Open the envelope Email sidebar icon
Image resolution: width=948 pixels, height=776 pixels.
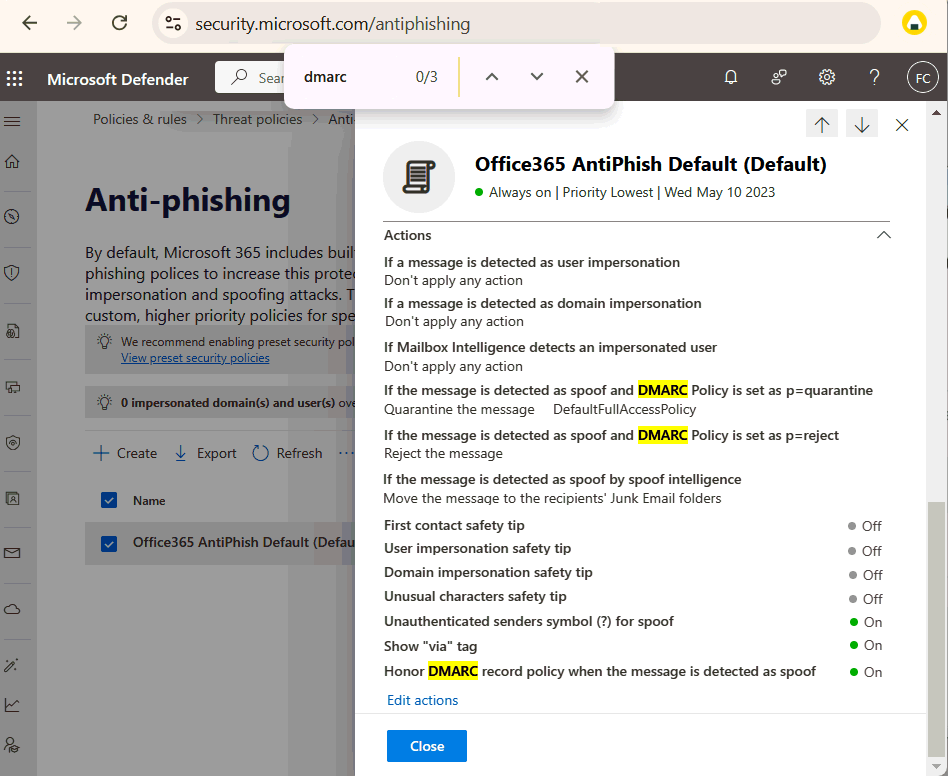(12, 552)
